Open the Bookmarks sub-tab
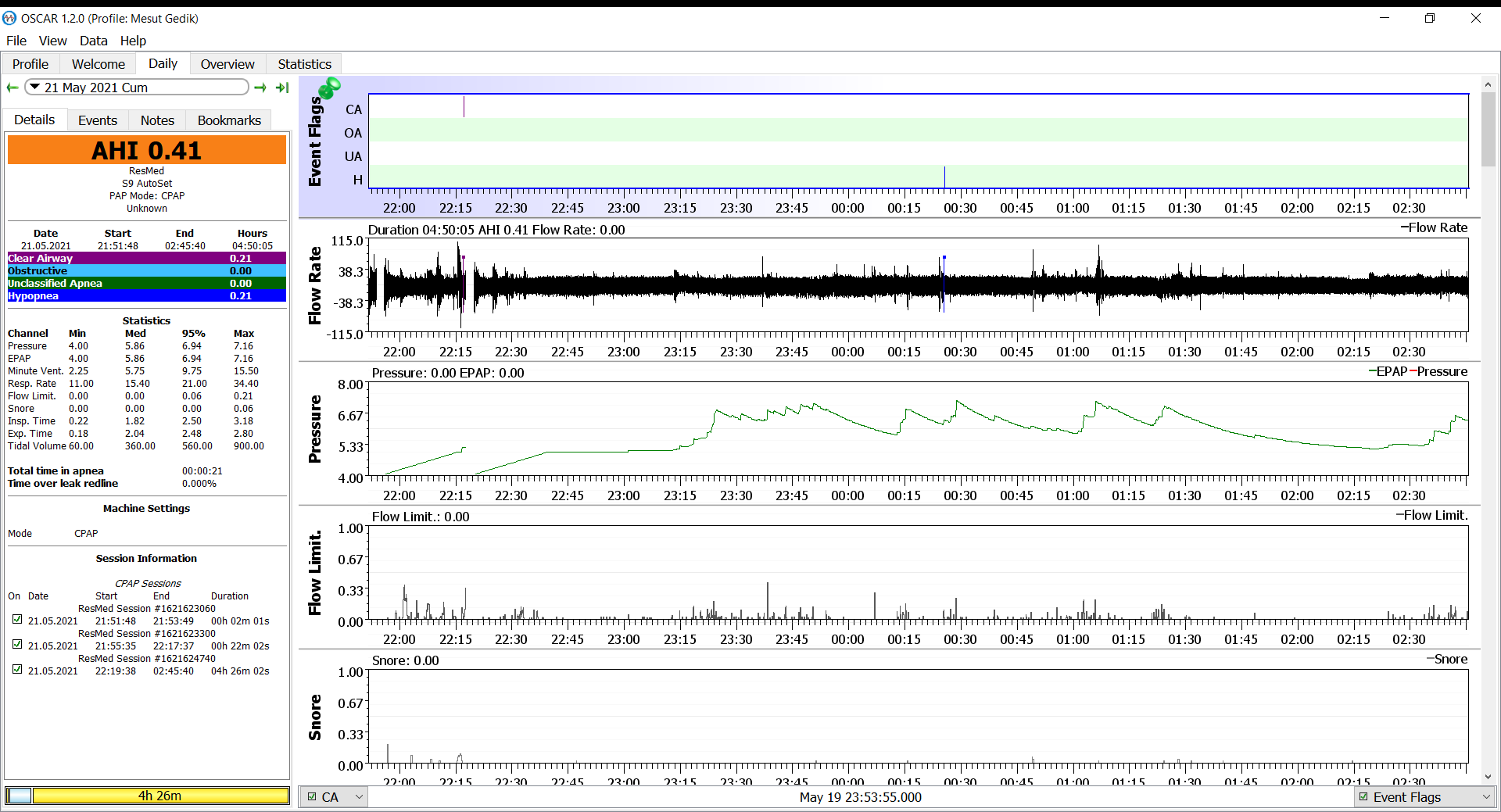 (x=229, y=120)
